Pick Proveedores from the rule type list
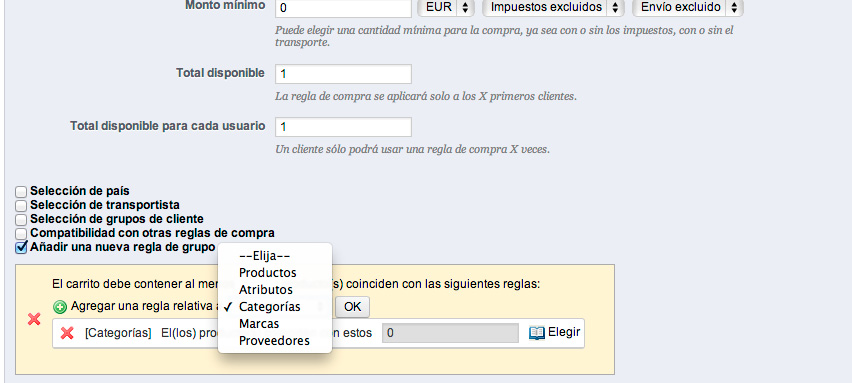 274,341
